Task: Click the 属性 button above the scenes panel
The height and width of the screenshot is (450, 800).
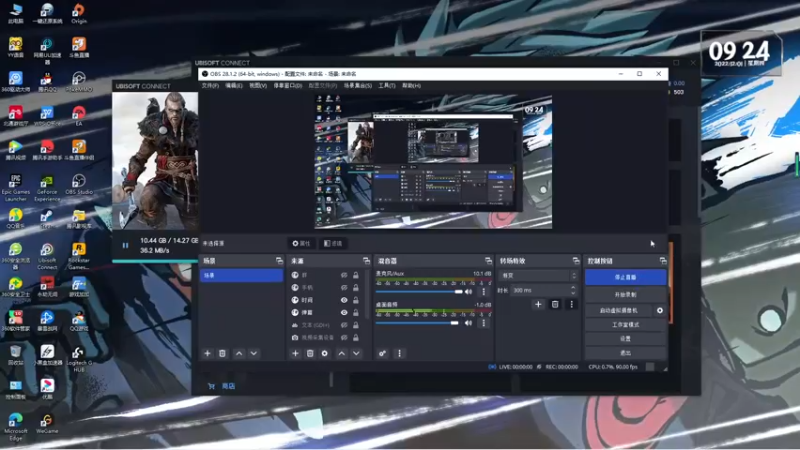Action: [301, 243]
